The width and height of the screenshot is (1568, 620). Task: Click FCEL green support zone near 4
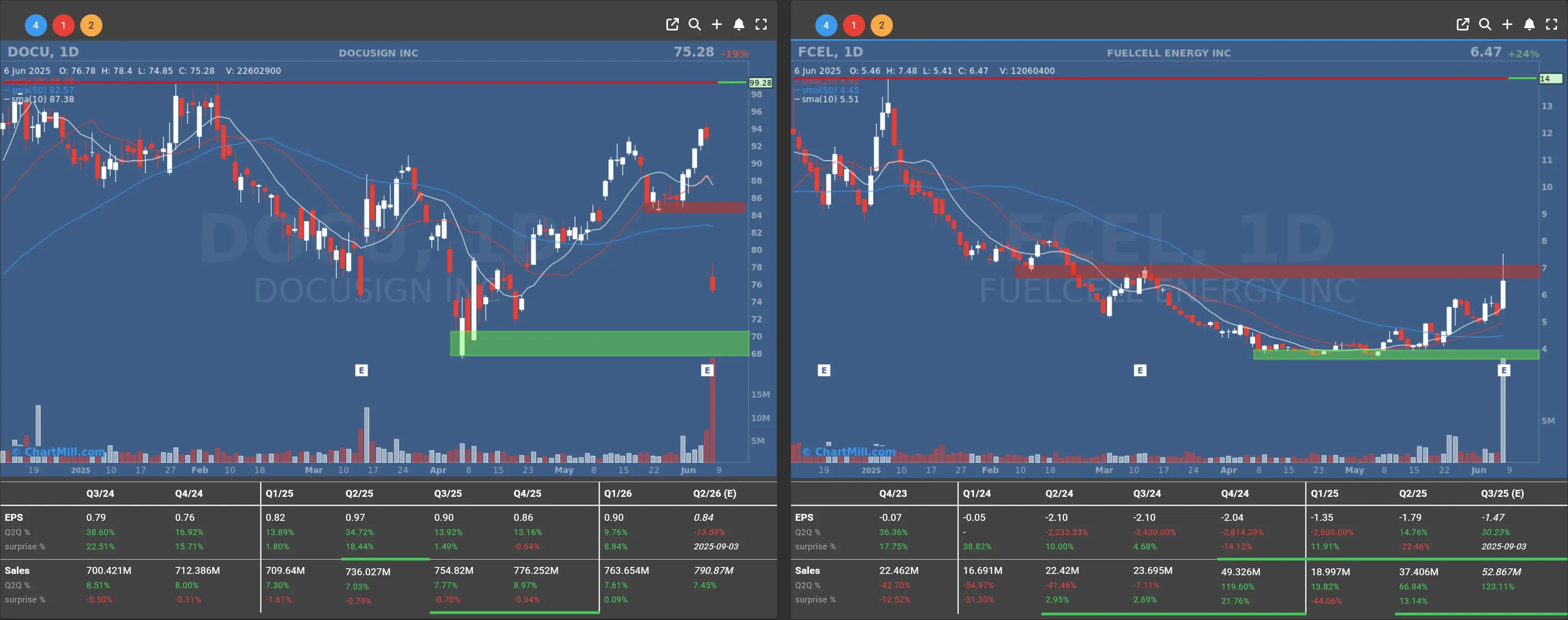(x=1396, y=354)
